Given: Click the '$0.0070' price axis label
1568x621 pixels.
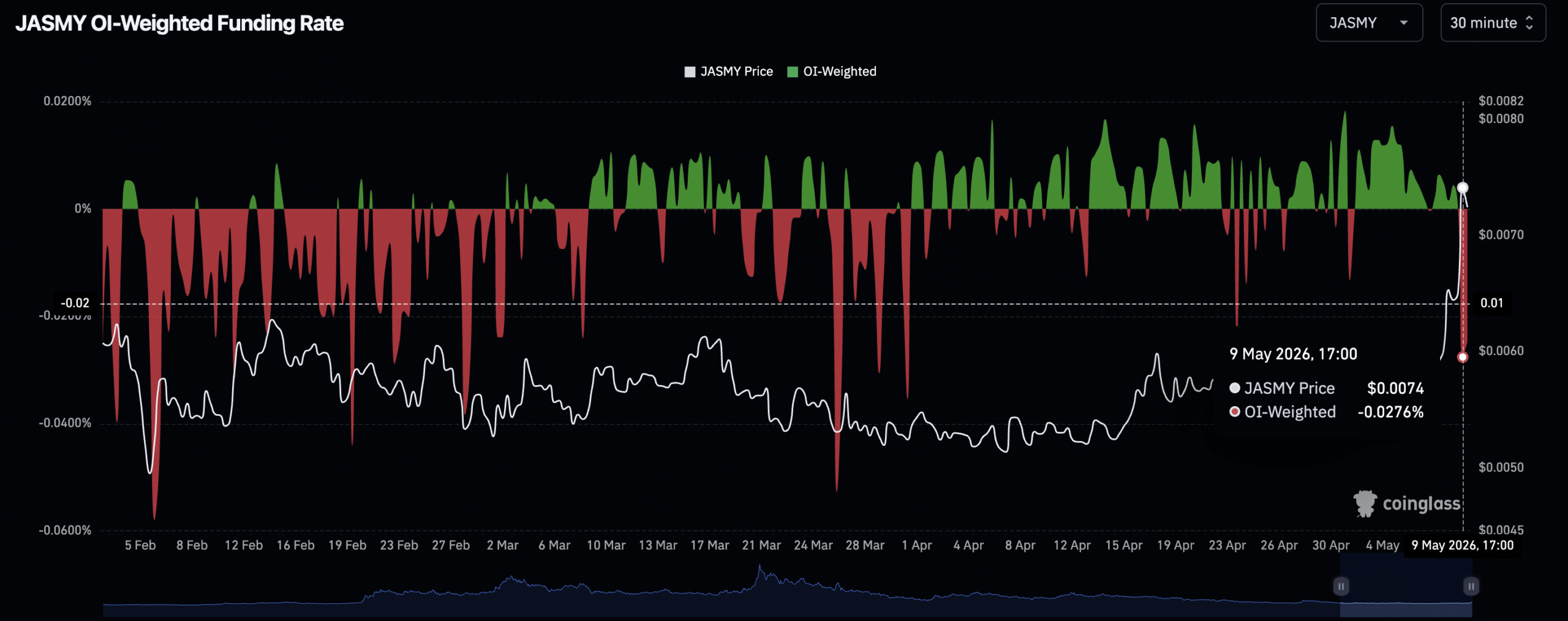Looking at the screenshot, I should 1501,235.
